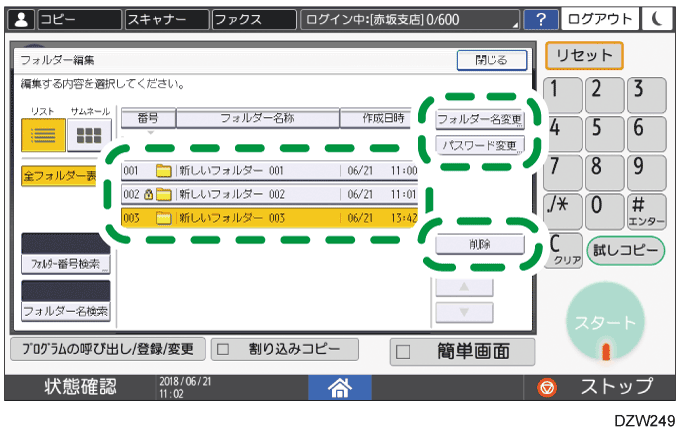Image resolution: width=679 pixels, height=431 pixels.
Task: Tap the user login icon
Action: [21, 19]
